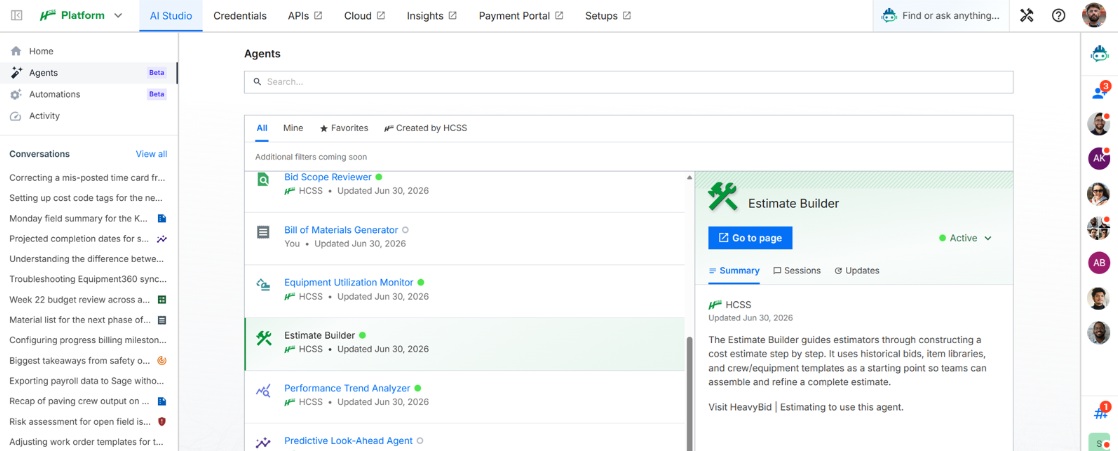Open the Credentials tab
Image resolution: width=1118 pixels, height=451 pixels.
tap(240, 16)
